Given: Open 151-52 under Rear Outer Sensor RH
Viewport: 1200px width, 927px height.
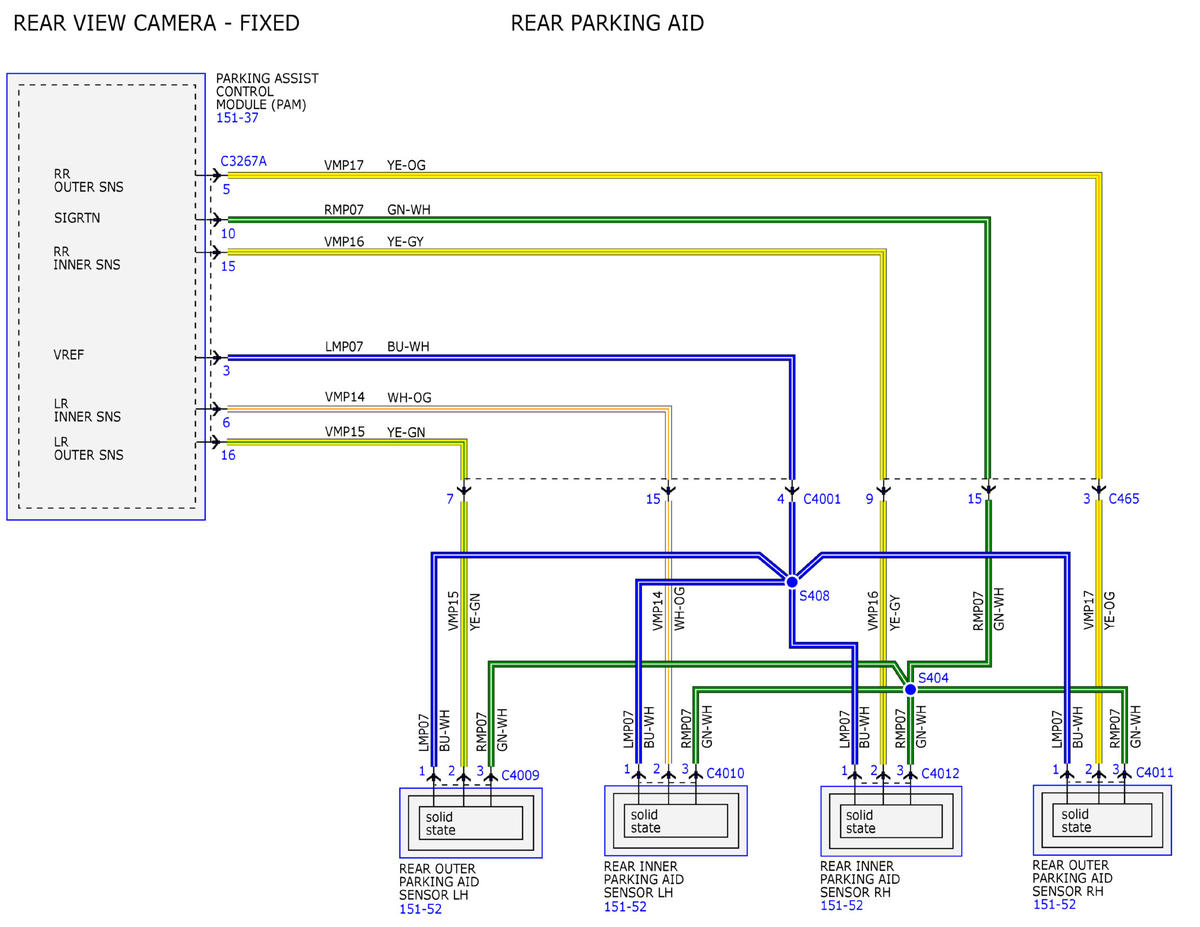Looking at the screenshot, I should click(x=1054, y=904).
